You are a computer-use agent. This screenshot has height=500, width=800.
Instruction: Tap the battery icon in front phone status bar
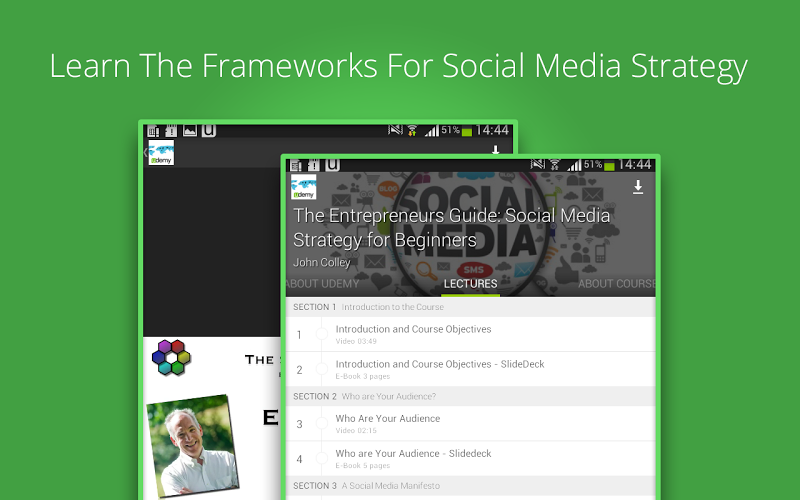click(609, 166)
